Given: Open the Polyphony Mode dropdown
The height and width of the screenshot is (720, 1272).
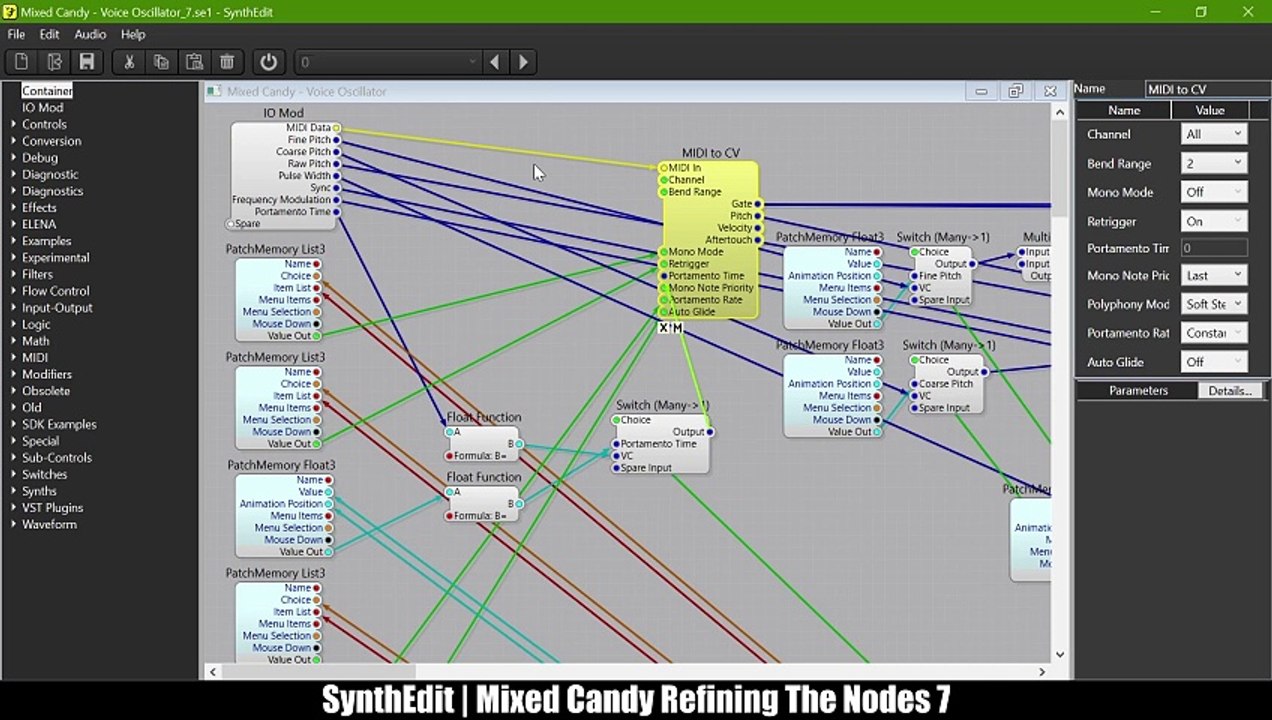Looking at the screenshot, I should click(1213, 304).
